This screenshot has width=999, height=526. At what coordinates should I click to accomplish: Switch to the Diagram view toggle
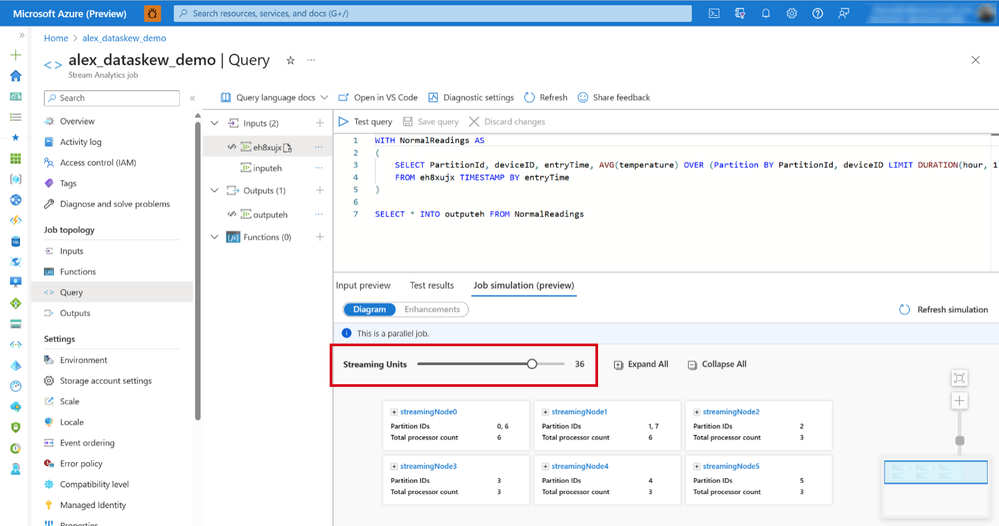pos(370,309)
